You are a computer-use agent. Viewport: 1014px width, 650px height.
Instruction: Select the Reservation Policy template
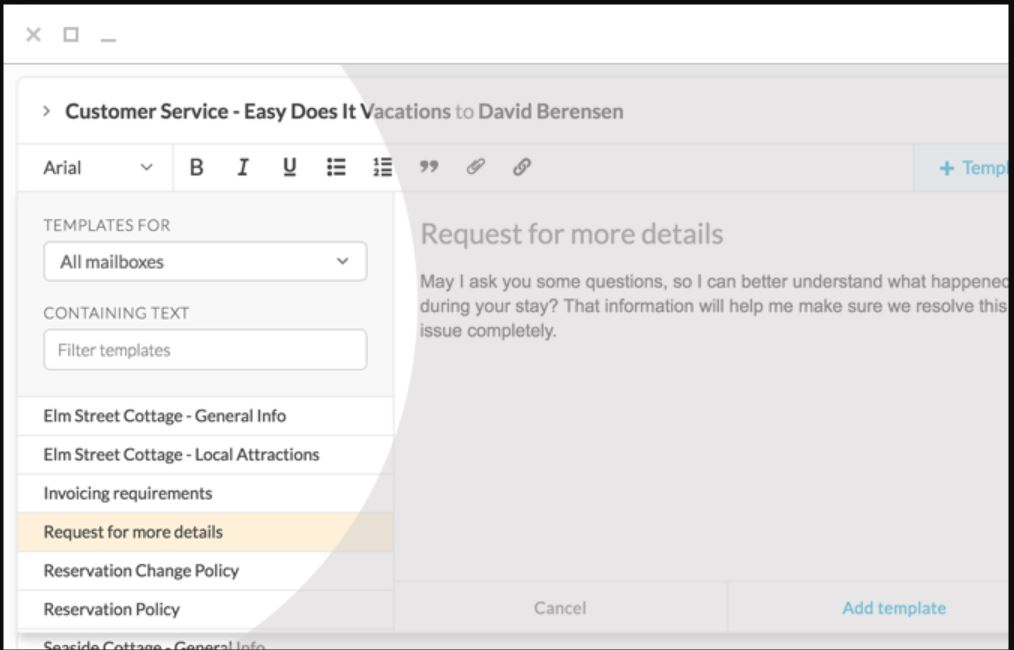click(x=206, y=609)
